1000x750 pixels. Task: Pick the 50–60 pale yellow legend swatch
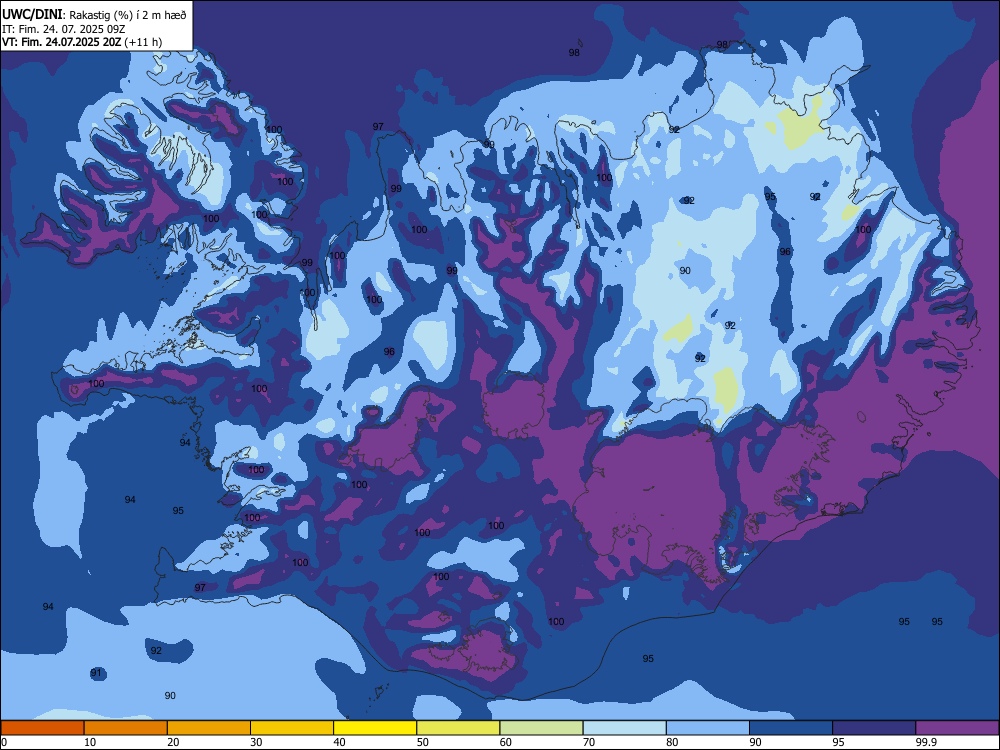(x=458, y=728)
